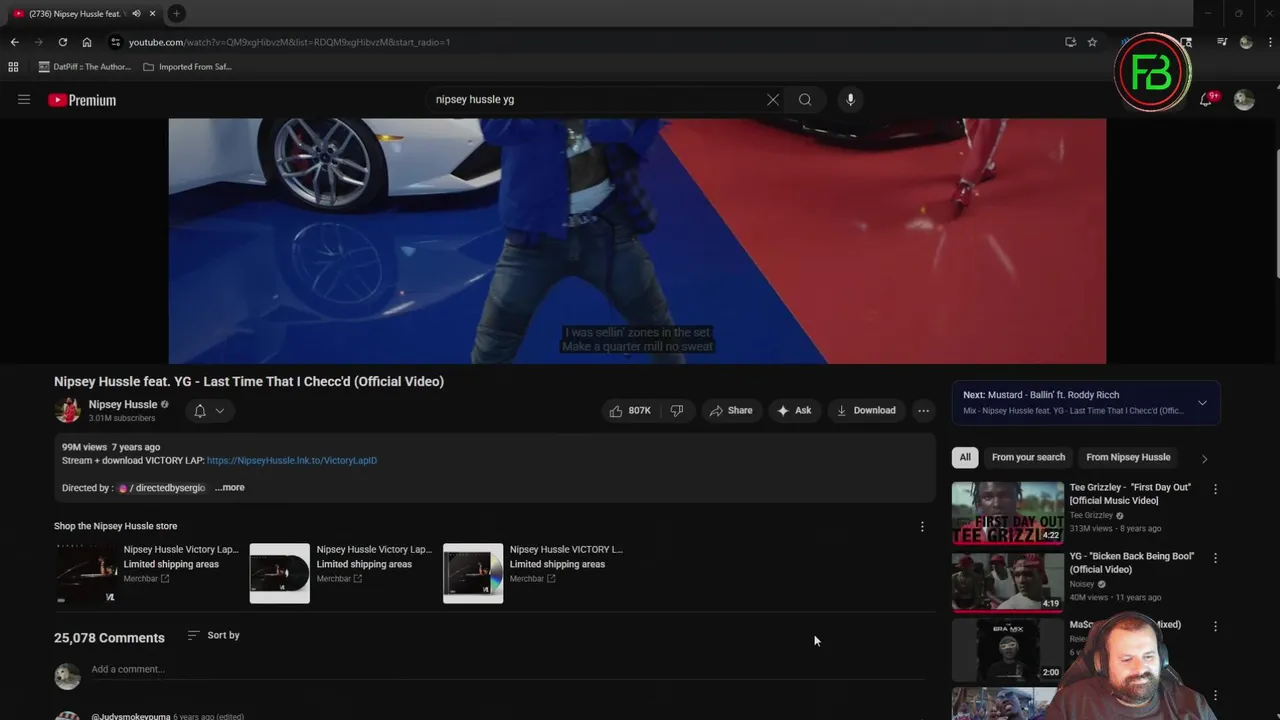Click the Share button
Viewport: 1280px width, 720px height.
[x=731, y=410]
